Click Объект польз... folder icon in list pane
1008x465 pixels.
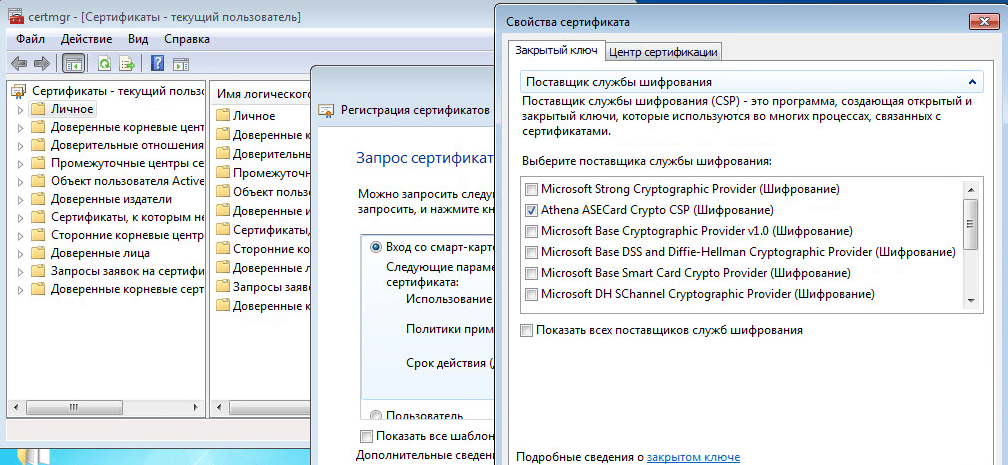[222, 191]
